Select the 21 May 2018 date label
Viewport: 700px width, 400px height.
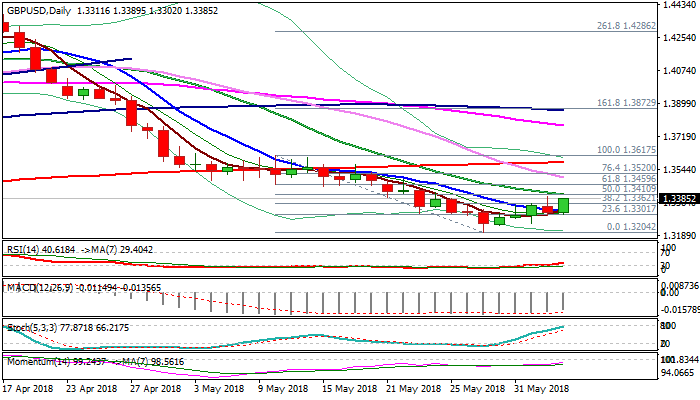[x=412, y=389]
